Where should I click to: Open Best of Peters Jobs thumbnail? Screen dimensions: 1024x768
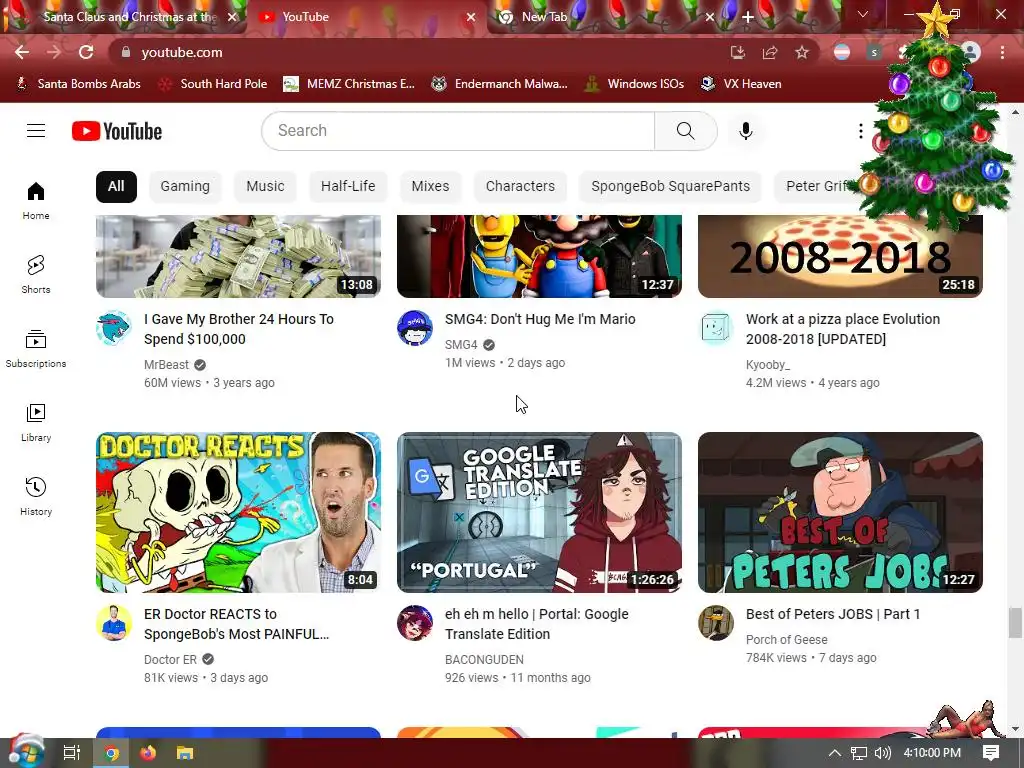(840, 512)
